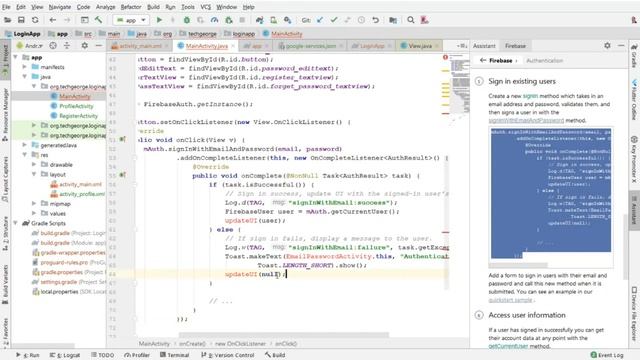Open the app run configuration dropdown

(131, 20)
